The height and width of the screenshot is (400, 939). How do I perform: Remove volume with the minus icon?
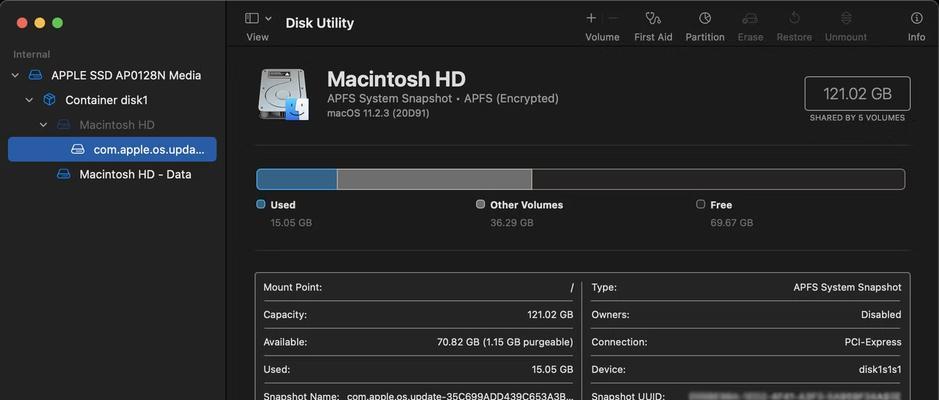613,18
